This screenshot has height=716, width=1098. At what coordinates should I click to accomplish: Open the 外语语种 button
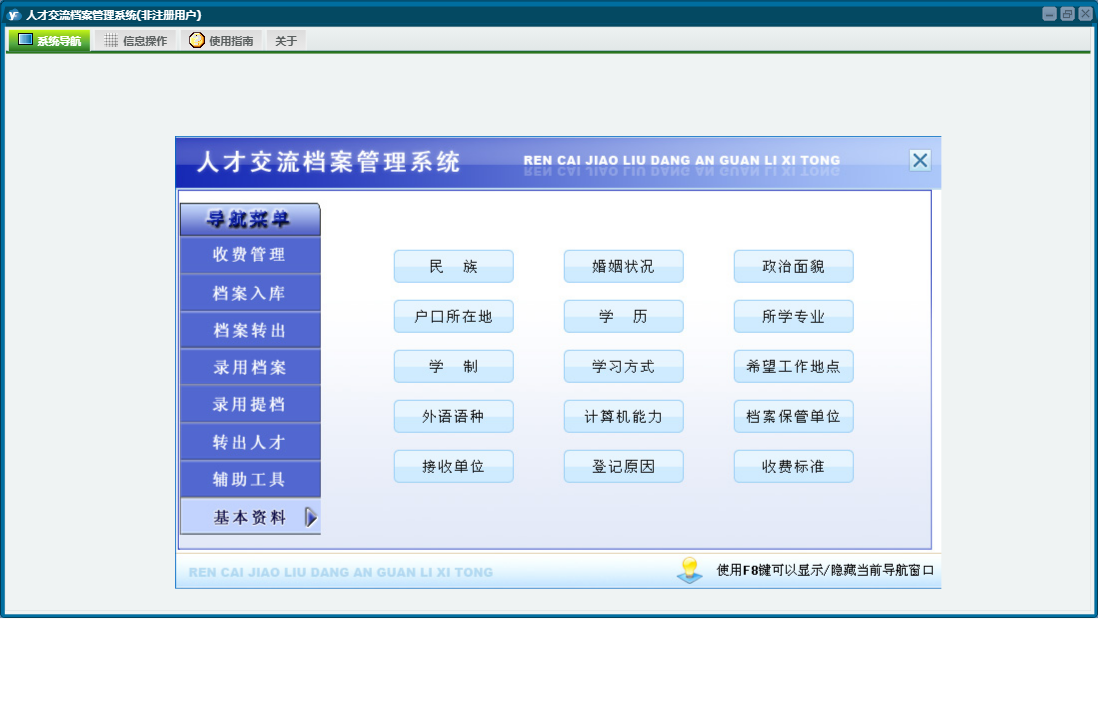tap(454, 416)
